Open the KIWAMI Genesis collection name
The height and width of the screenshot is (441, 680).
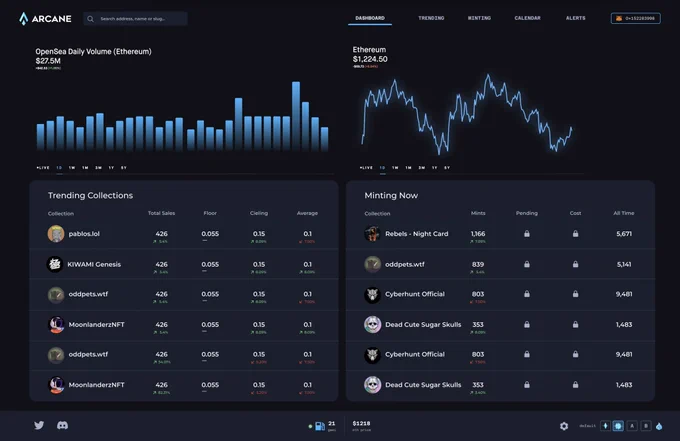(94, 264)
